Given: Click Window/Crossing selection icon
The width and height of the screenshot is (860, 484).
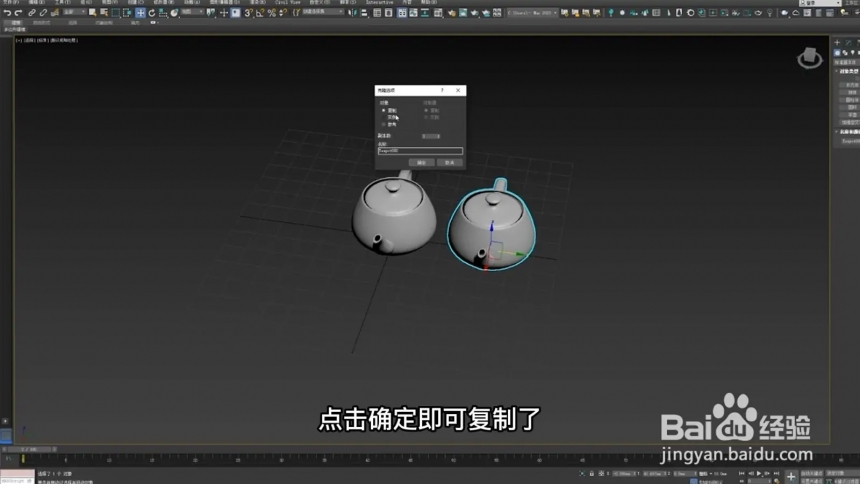Looking at the screenshot, I should [127, 13].
